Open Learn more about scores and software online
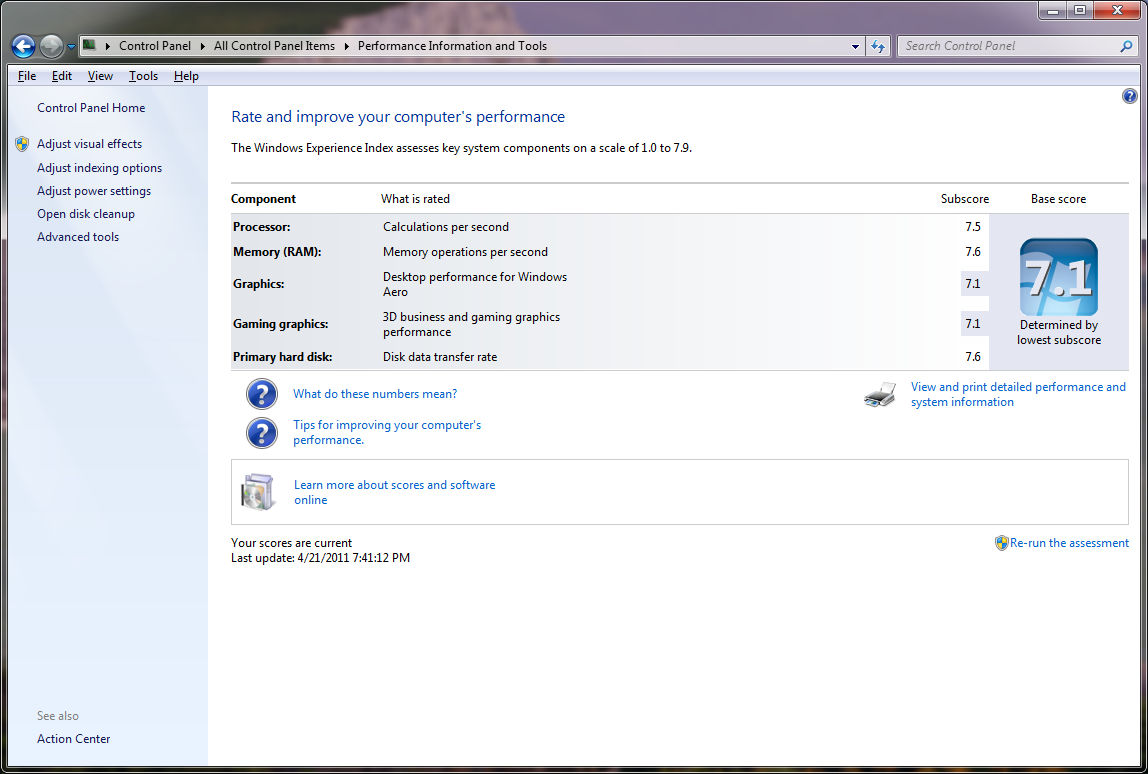1148x774 pixels. pos(394,492)
